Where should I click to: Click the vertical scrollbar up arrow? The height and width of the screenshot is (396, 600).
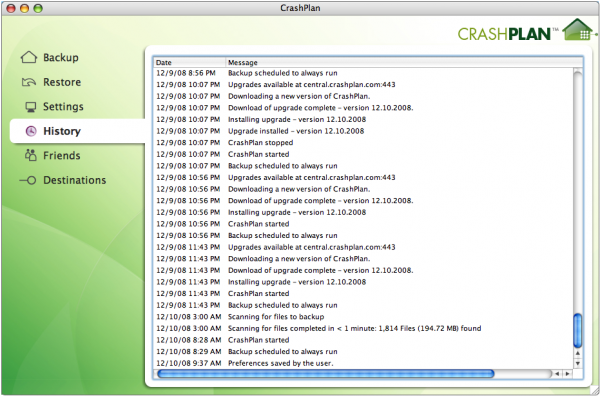click(x=578, y=353)
